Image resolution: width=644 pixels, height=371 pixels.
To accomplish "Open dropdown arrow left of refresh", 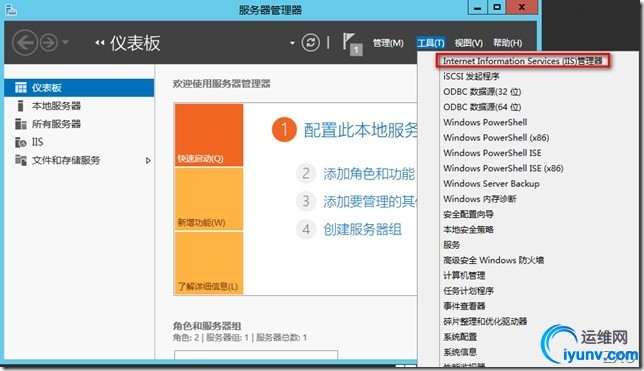I will [x=292, y=43].
